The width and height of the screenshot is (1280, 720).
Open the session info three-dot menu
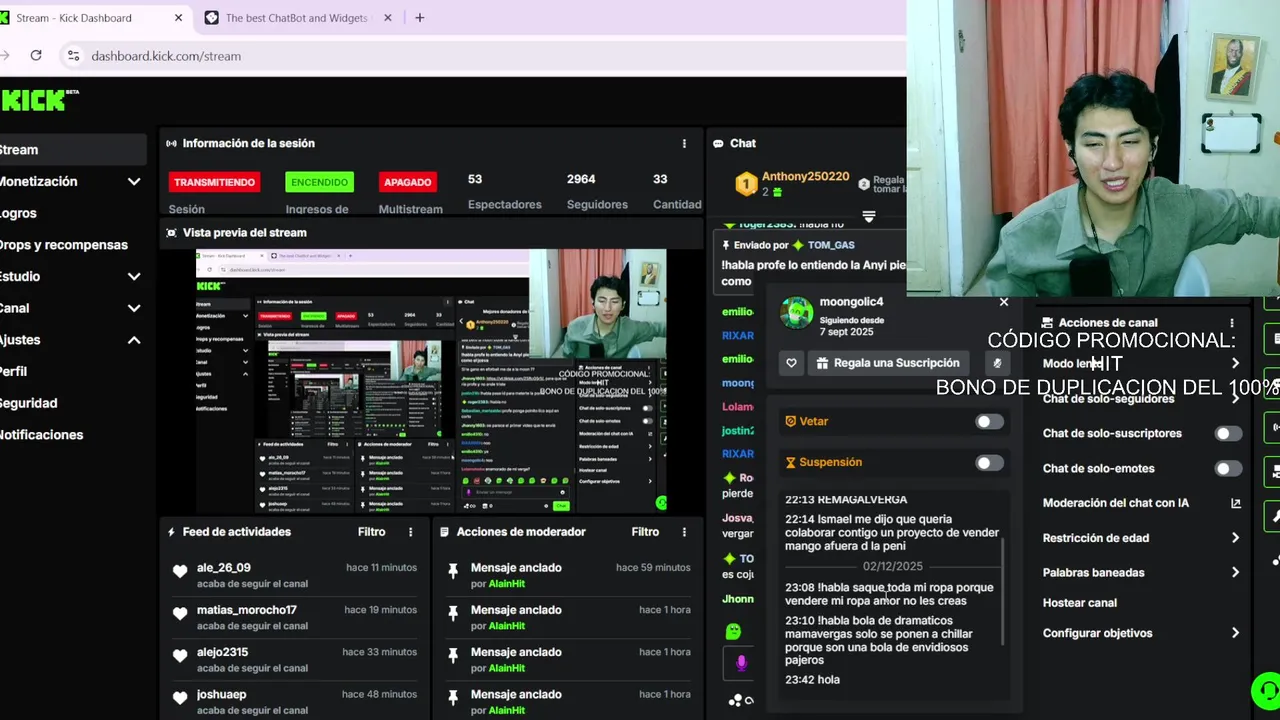684,144
